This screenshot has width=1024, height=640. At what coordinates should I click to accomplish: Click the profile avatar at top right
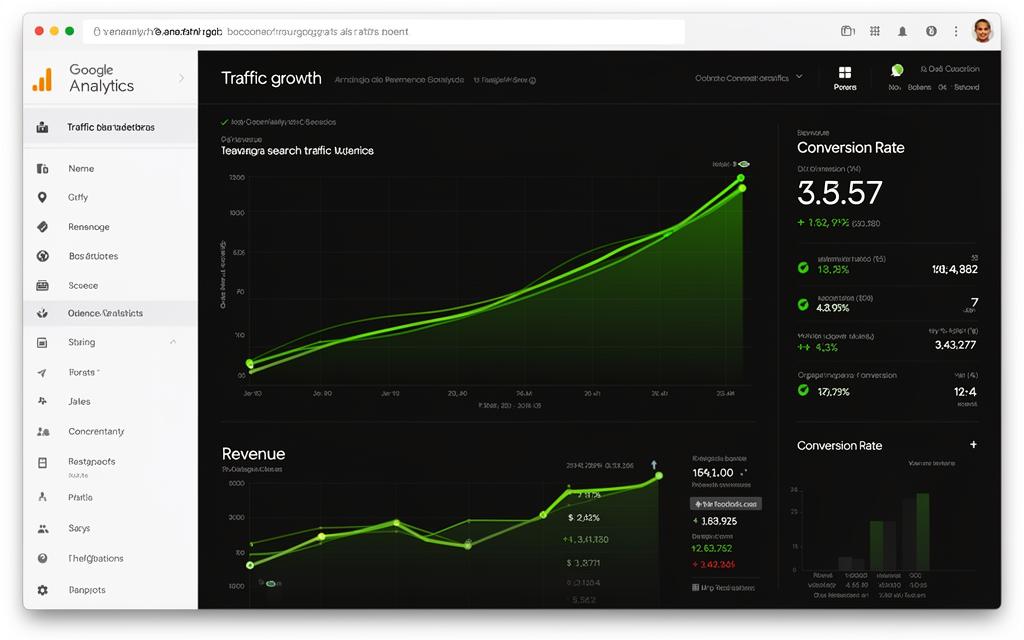pos(983,31)
